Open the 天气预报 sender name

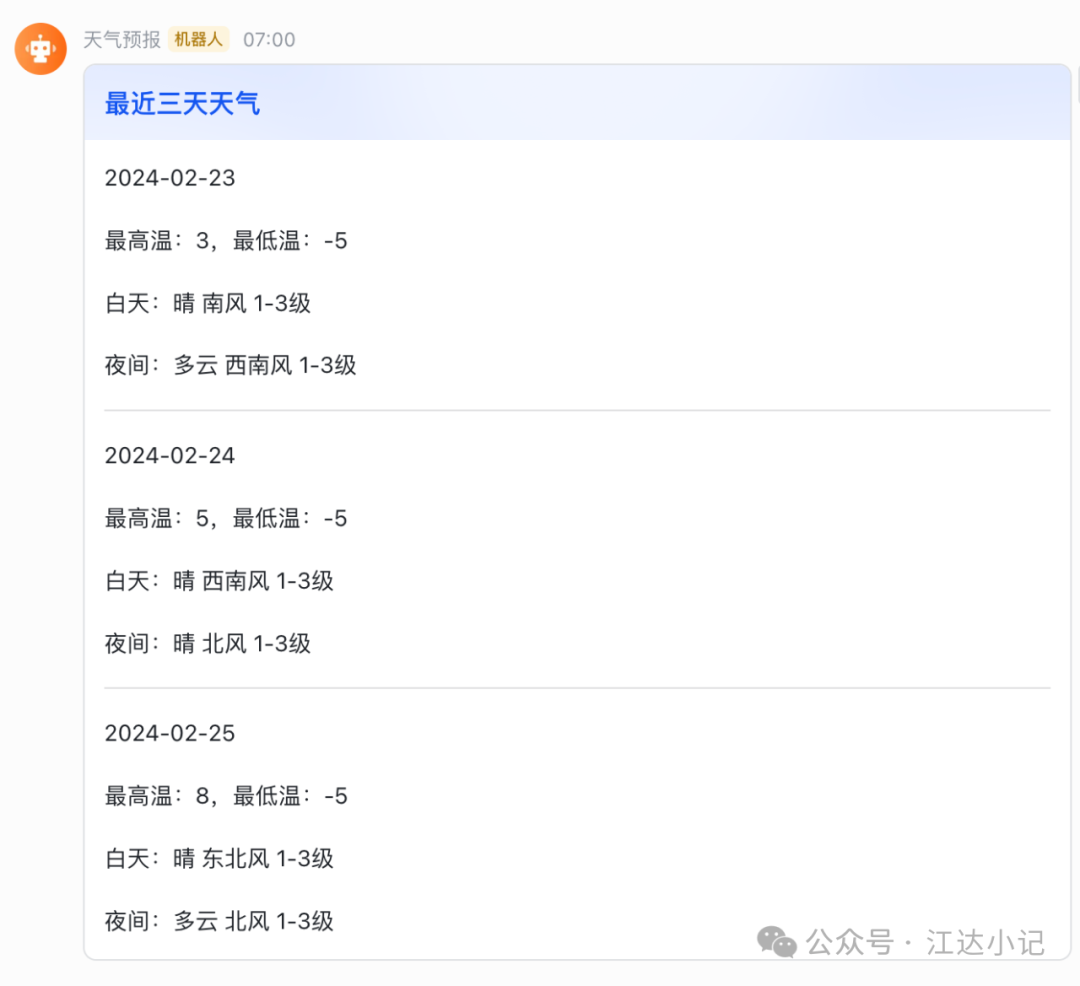pos(122,40)
